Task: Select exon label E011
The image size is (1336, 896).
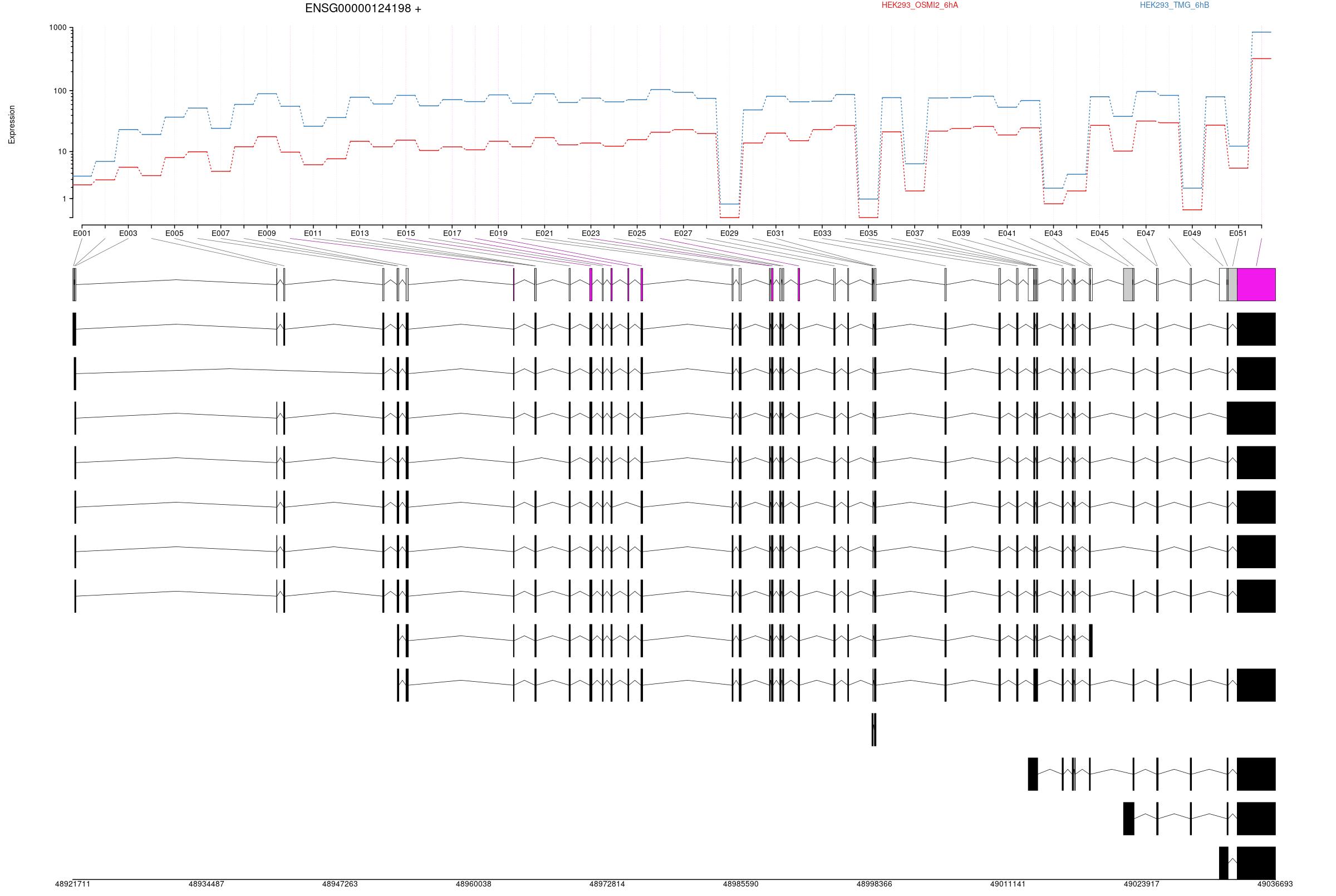Action: click(313, 233)
